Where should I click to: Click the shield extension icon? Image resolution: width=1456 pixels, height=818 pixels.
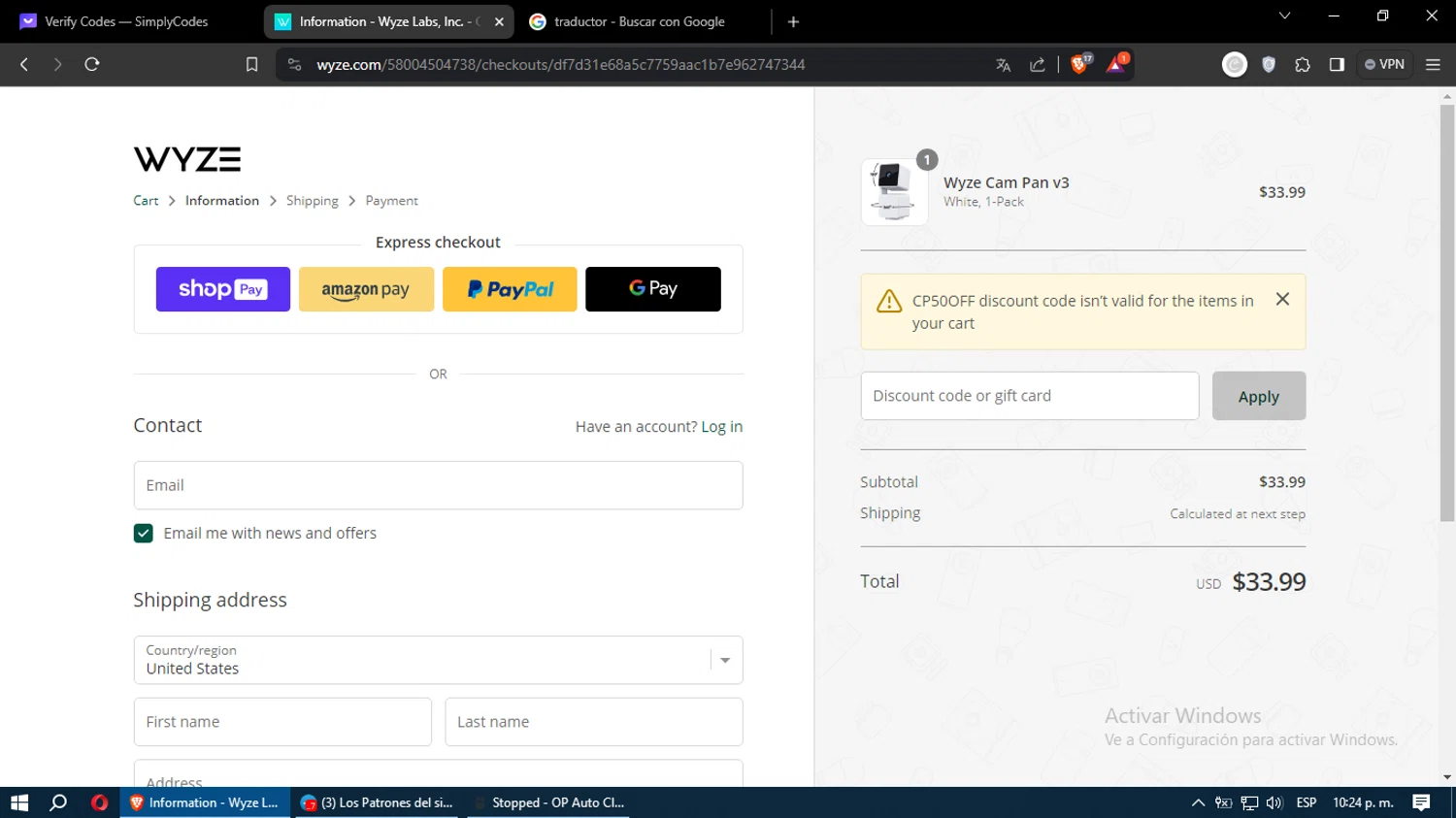[1269, 65]
